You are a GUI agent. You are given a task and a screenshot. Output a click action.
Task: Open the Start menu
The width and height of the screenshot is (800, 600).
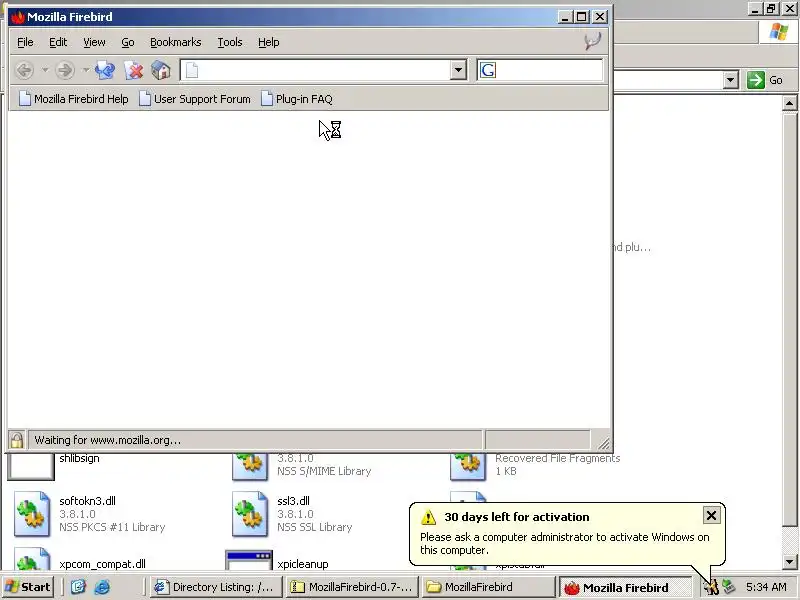28,587
